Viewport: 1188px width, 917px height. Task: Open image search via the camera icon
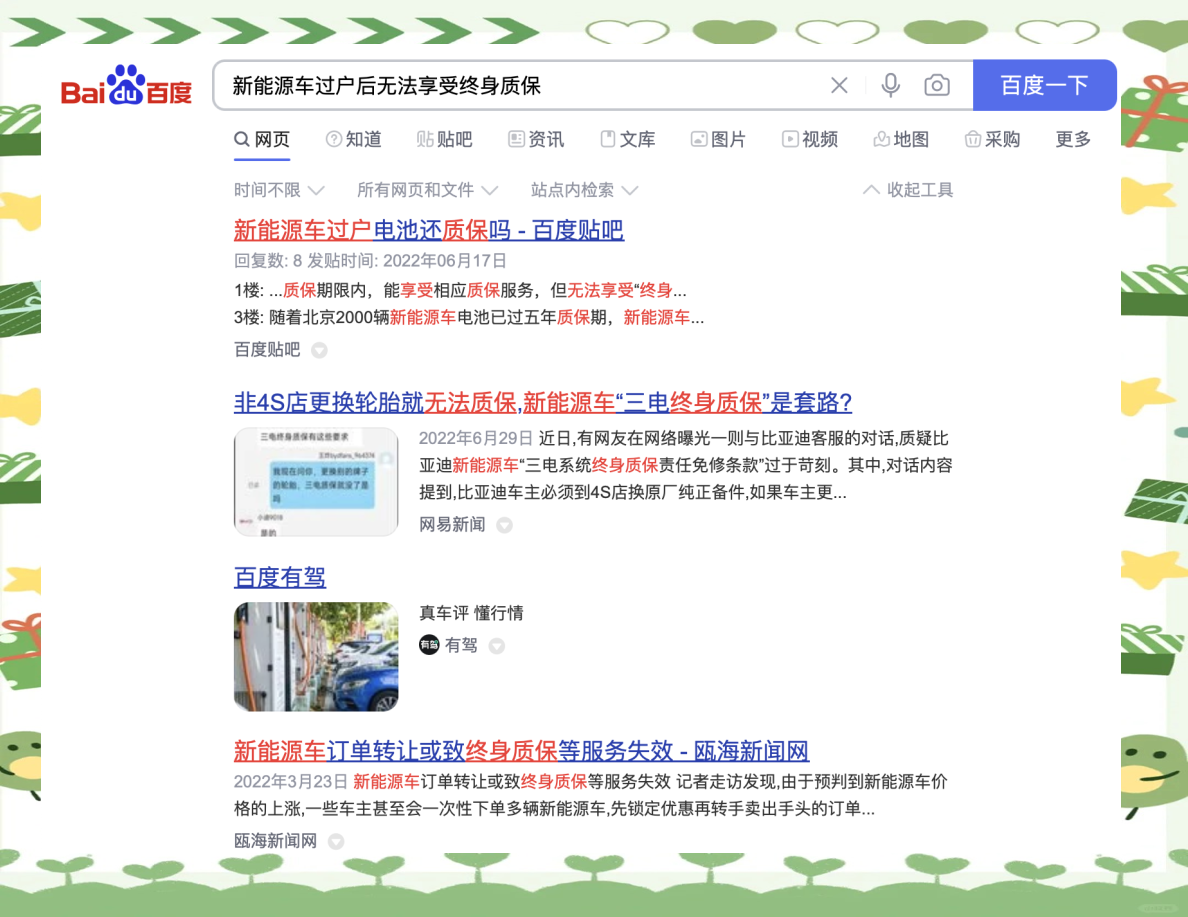click(x=937, y=86)
